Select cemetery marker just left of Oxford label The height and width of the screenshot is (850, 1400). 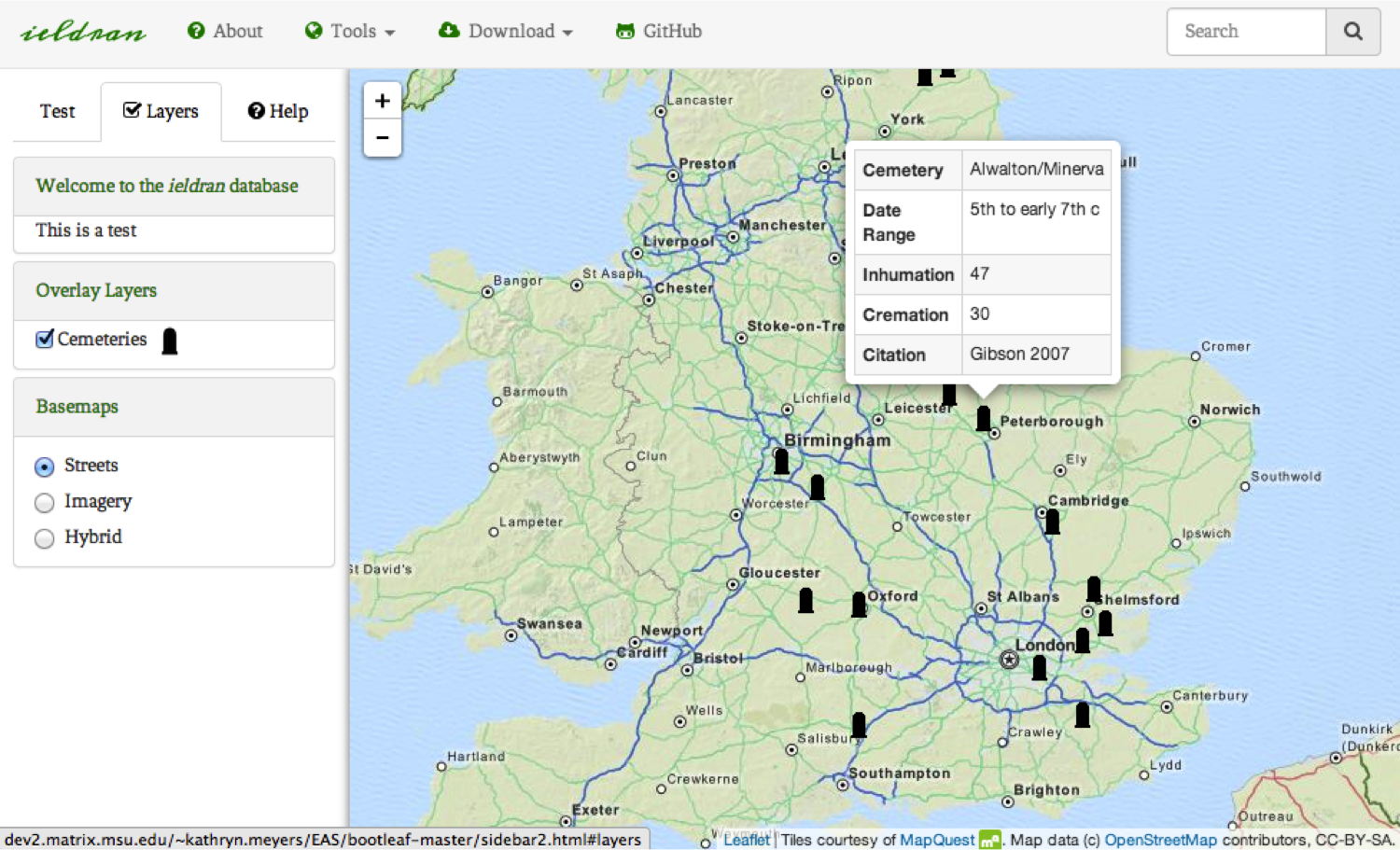(x=859, y=605)
